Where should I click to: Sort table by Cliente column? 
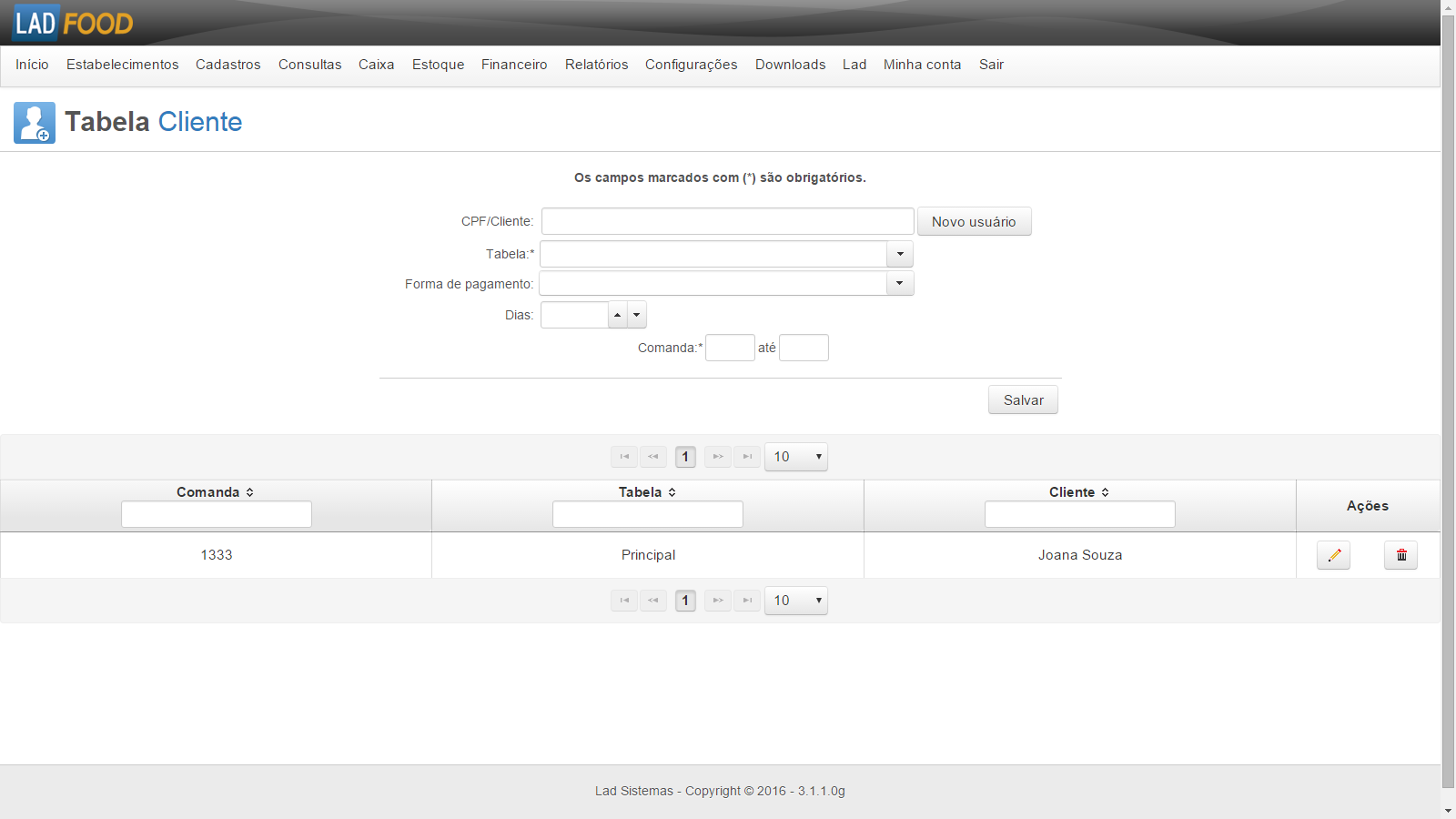click(x=1106, y=492)
